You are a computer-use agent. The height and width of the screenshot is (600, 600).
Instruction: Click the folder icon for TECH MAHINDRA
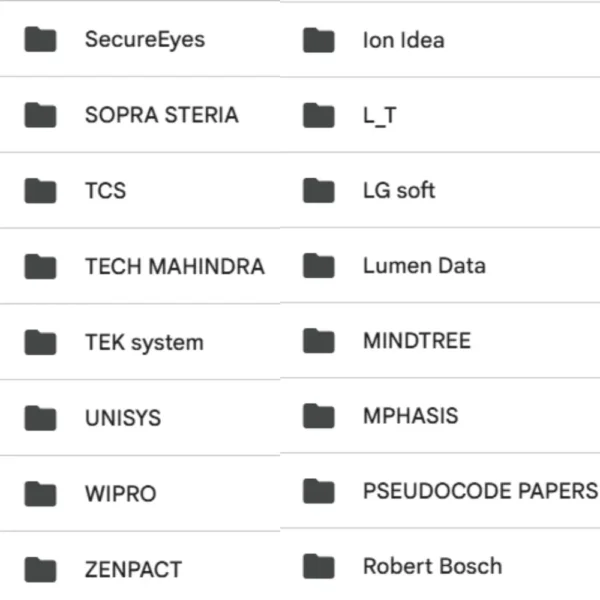(x=40, y=267)
